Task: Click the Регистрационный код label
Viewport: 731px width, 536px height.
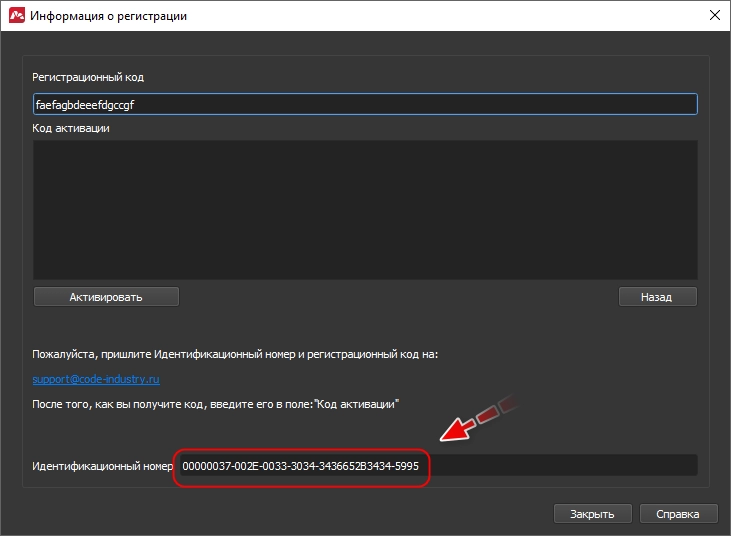Action: pyautogui.click(x=88, y=77)
